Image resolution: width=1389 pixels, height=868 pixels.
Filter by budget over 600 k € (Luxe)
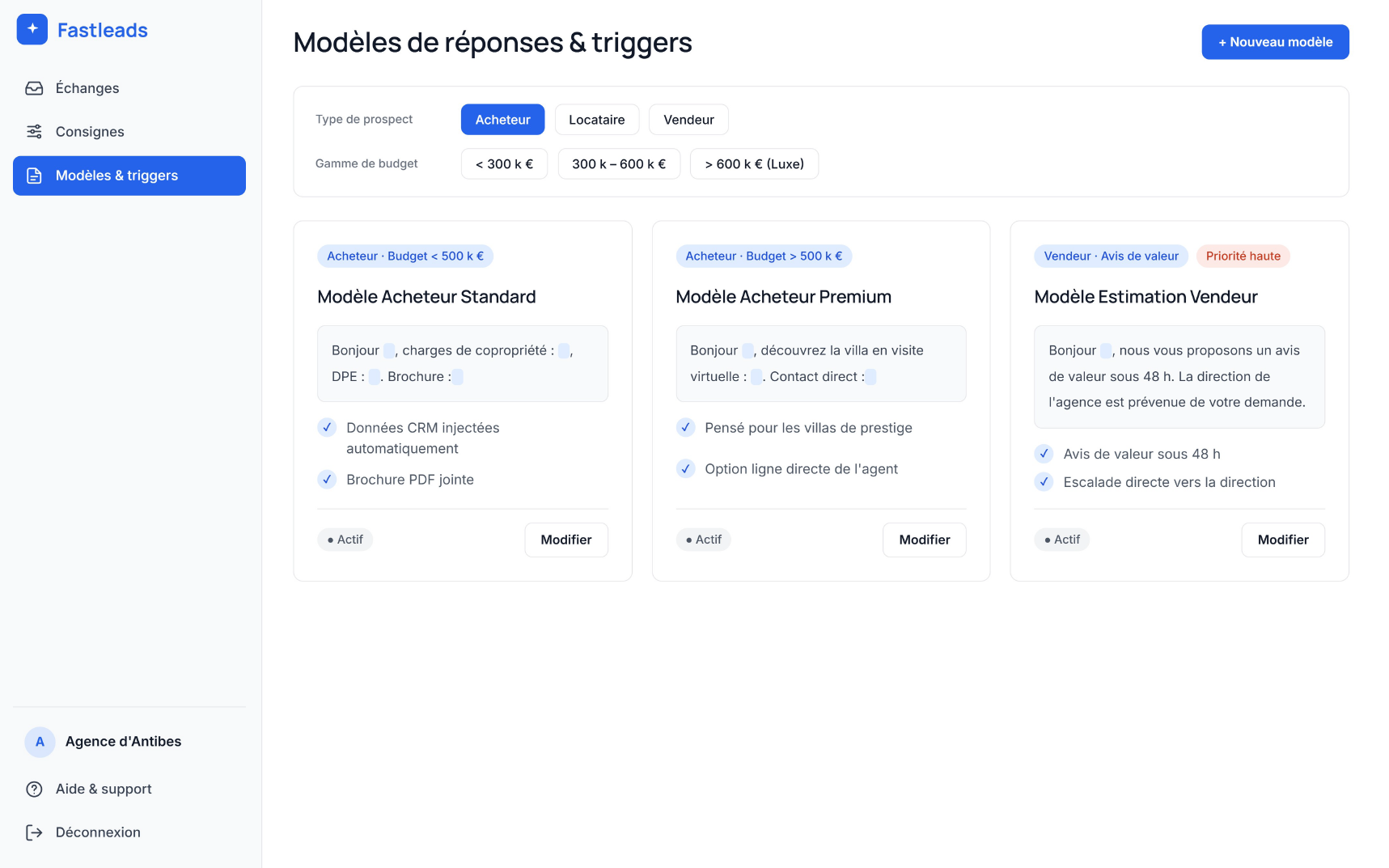(x=754, y=164)
